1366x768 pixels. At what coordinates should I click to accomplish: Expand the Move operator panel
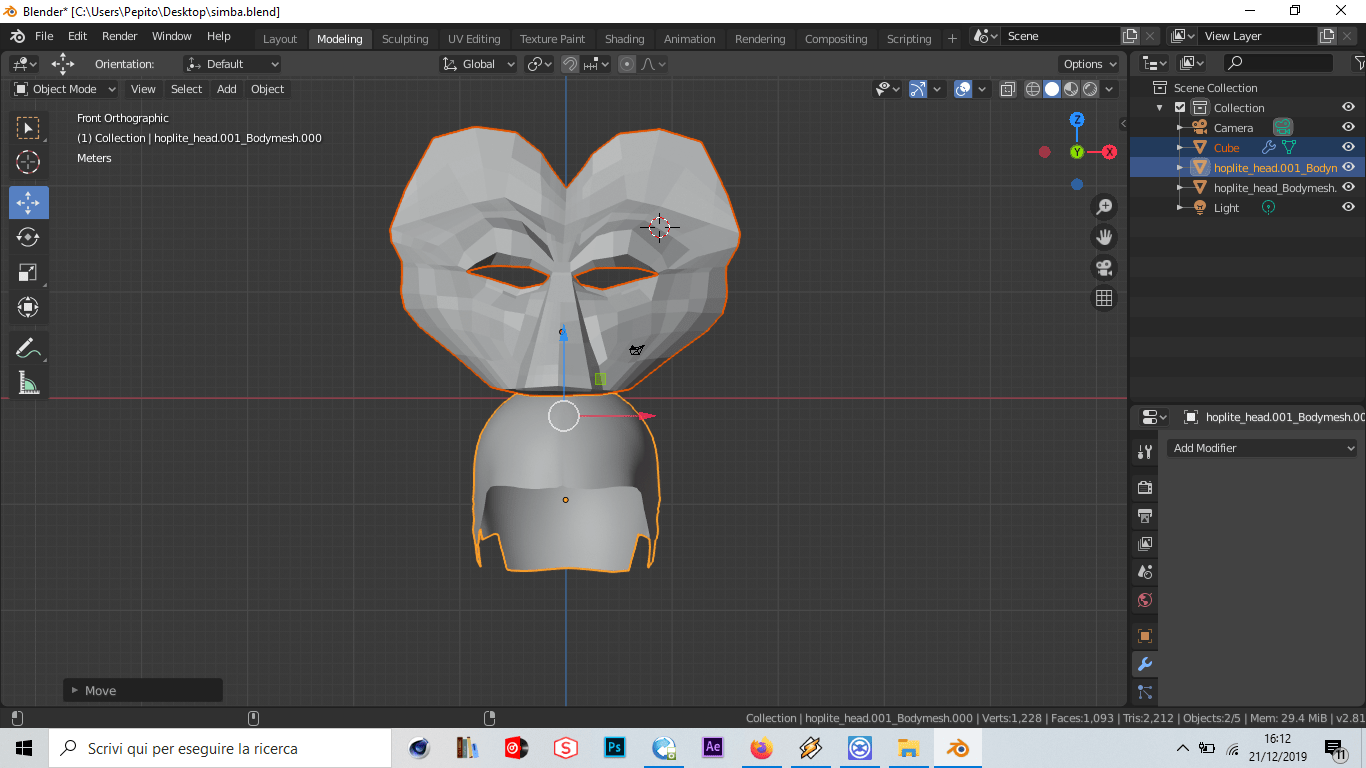[75, 690]
